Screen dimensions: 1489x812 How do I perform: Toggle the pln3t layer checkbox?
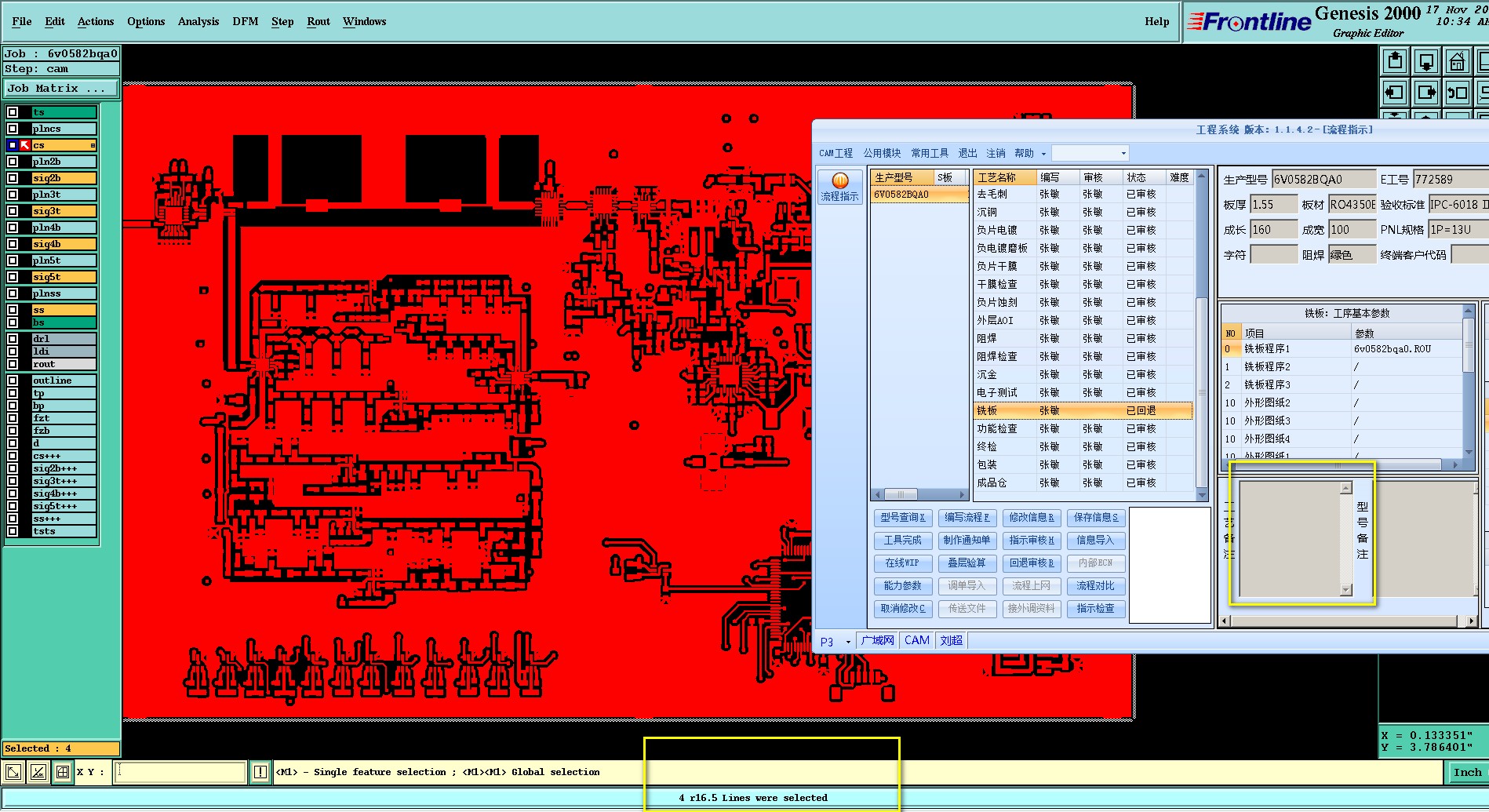pos(13,195)
